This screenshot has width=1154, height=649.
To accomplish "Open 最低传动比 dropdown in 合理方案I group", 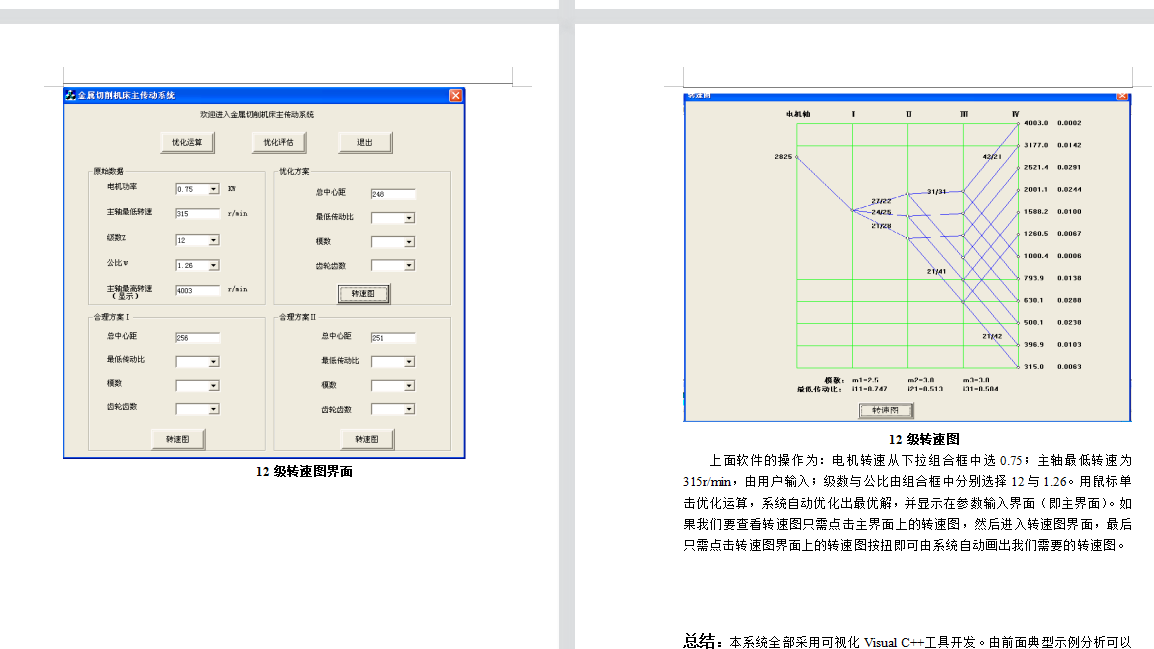I will [x=213, y=361].
